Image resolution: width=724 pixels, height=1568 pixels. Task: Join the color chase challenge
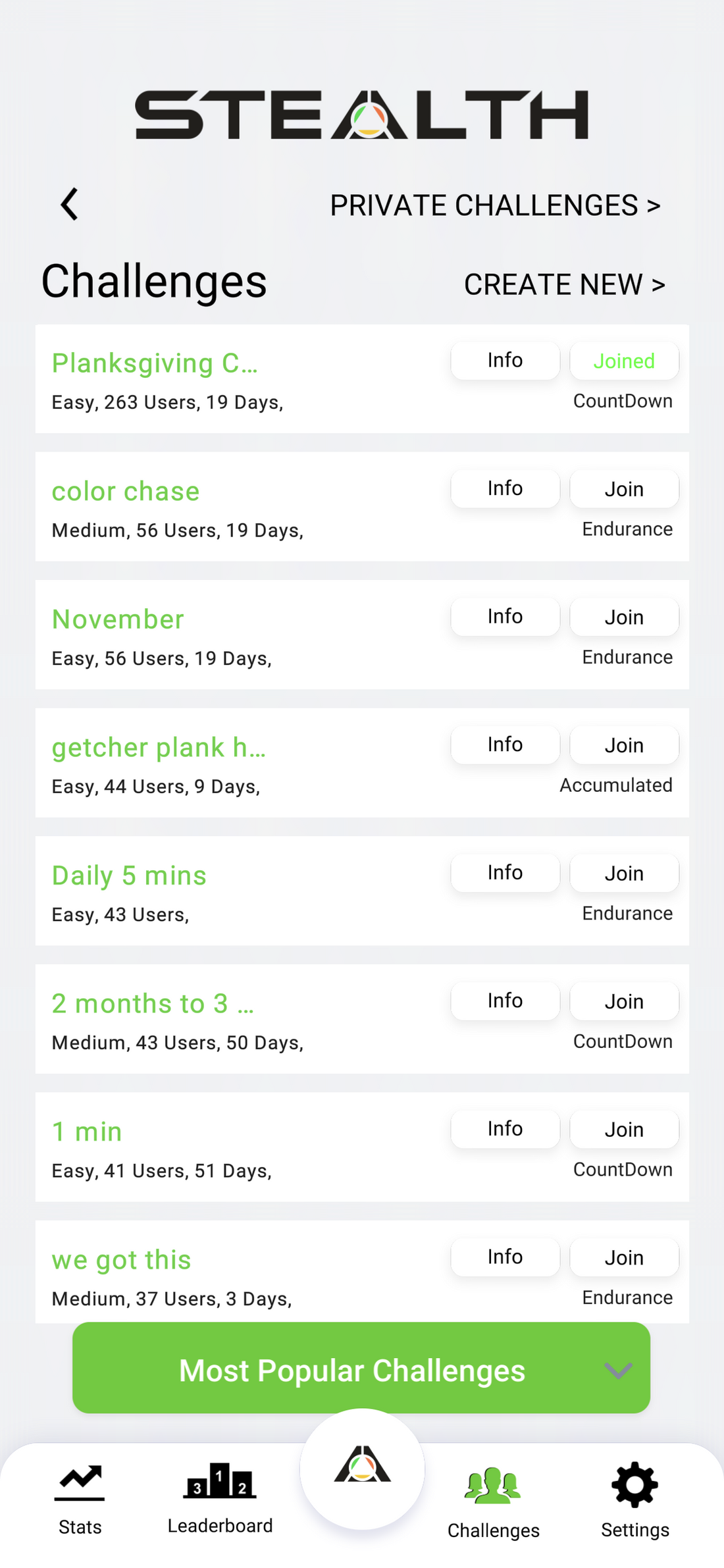click(623, 489)
